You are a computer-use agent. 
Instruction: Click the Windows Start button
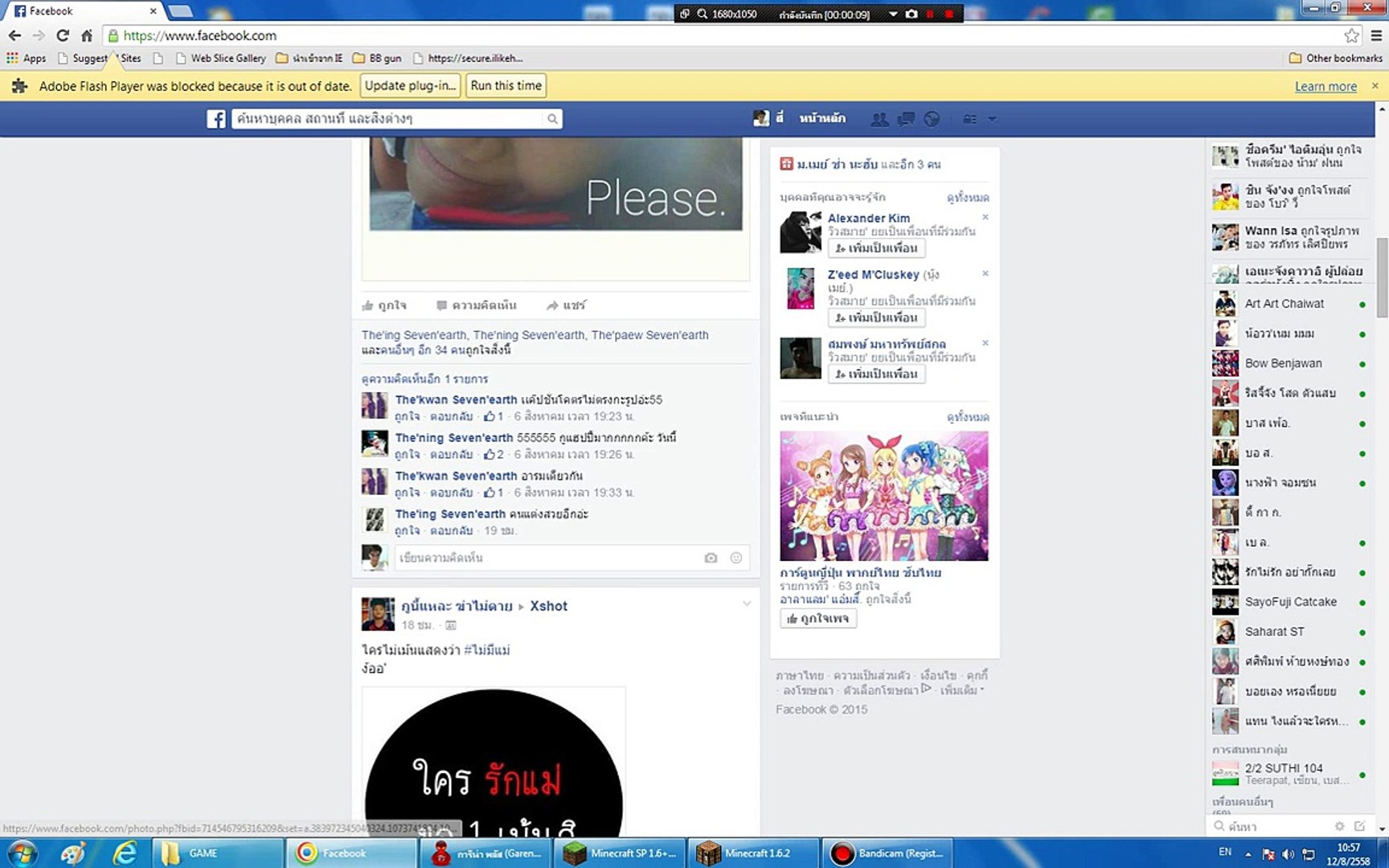22,853
